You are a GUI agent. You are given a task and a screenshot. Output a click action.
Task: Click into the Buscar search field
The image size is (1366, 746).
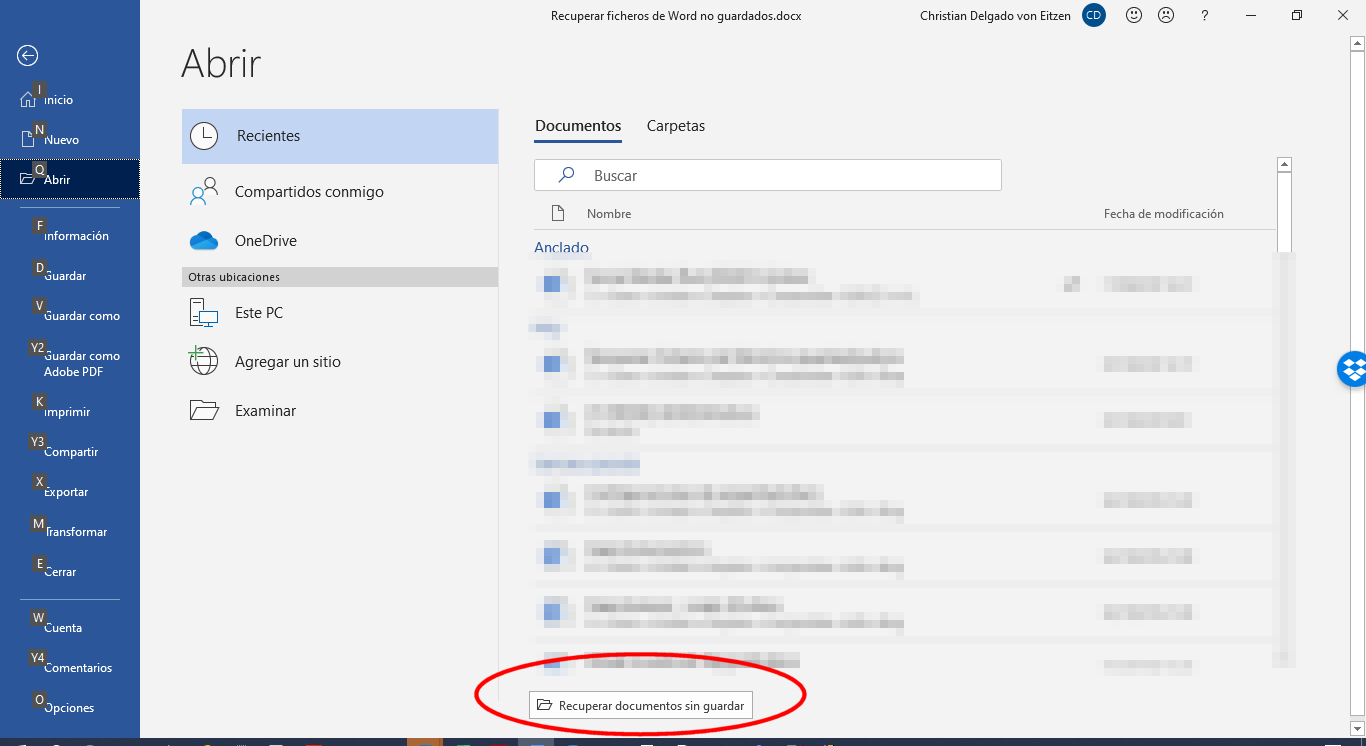[x=780, y=175]
